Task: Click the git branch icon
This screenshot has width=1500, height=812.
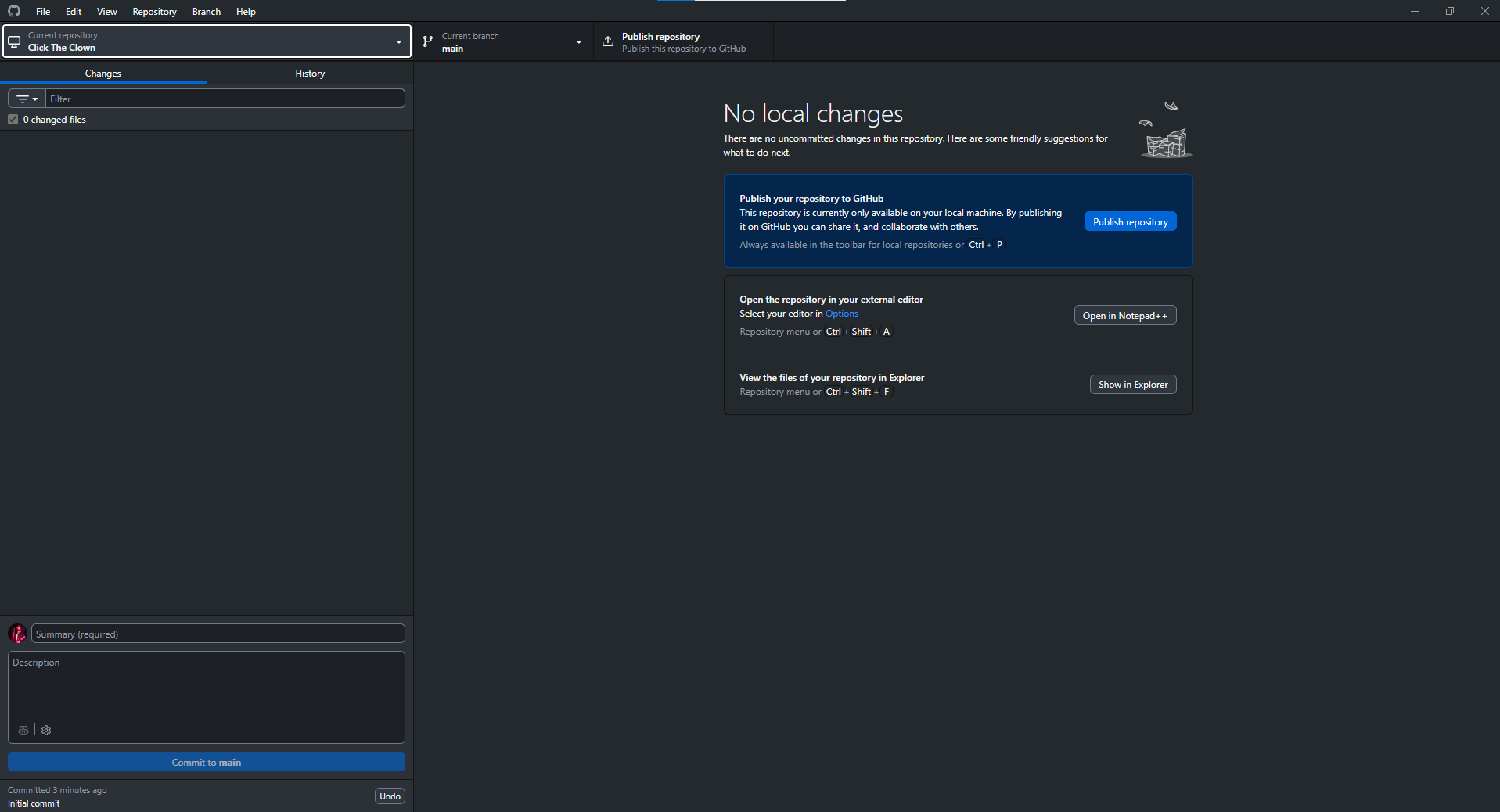Action: point(428,41)
